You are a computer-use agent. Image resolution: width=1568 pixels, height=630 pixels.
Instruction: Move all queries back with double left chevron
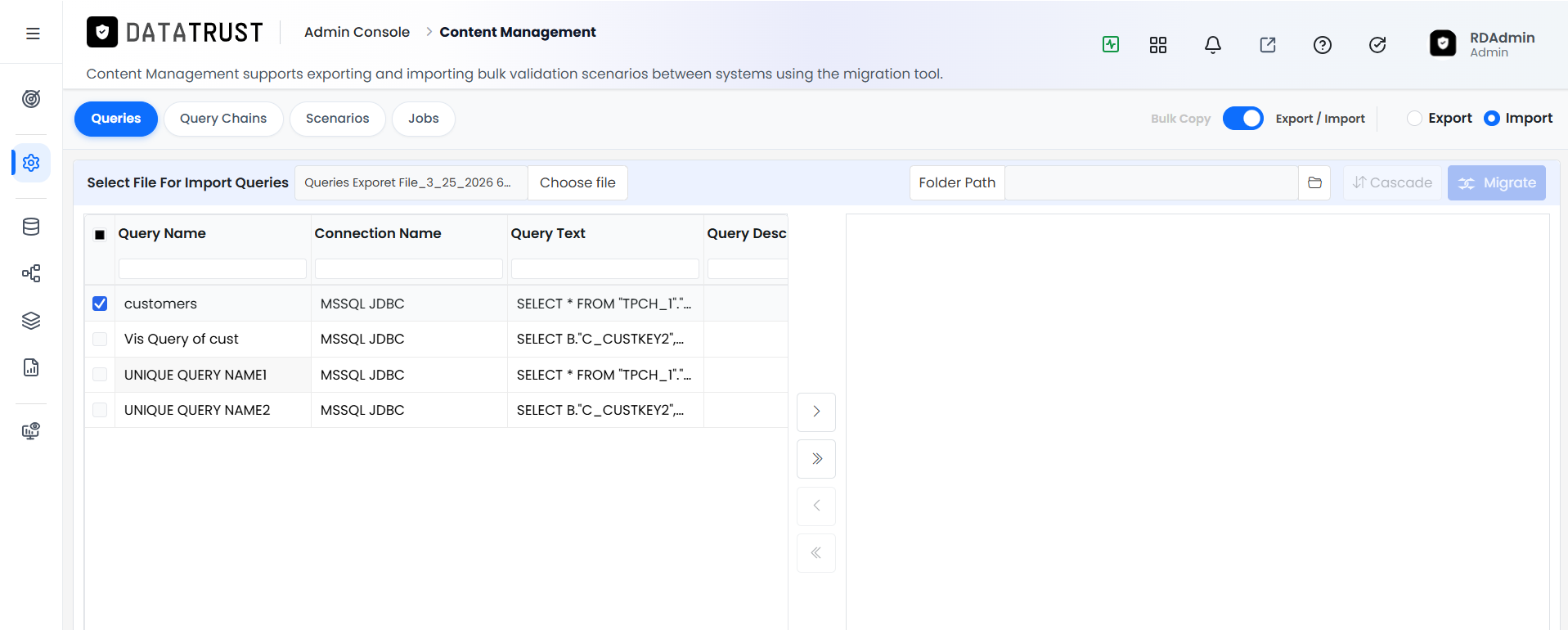click(x=816, y=553)
